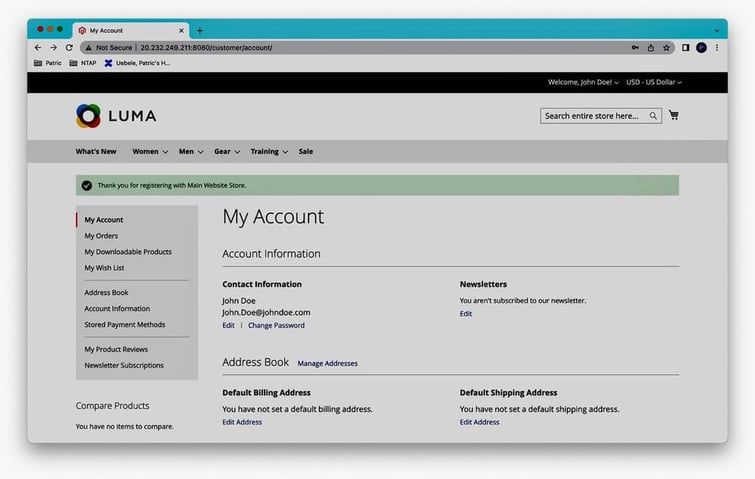Image resolution: width=755 pixels, height=479 pixels.
Task: Open Manage Addresses link
Action: tap(327, 363)
